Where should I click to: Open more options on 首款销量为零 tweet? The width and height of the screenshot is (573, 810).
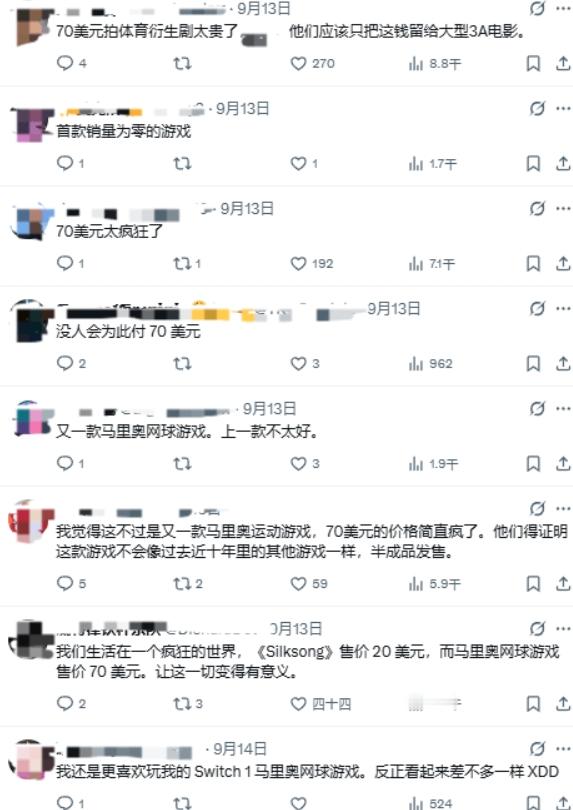[x=563, y=108]
